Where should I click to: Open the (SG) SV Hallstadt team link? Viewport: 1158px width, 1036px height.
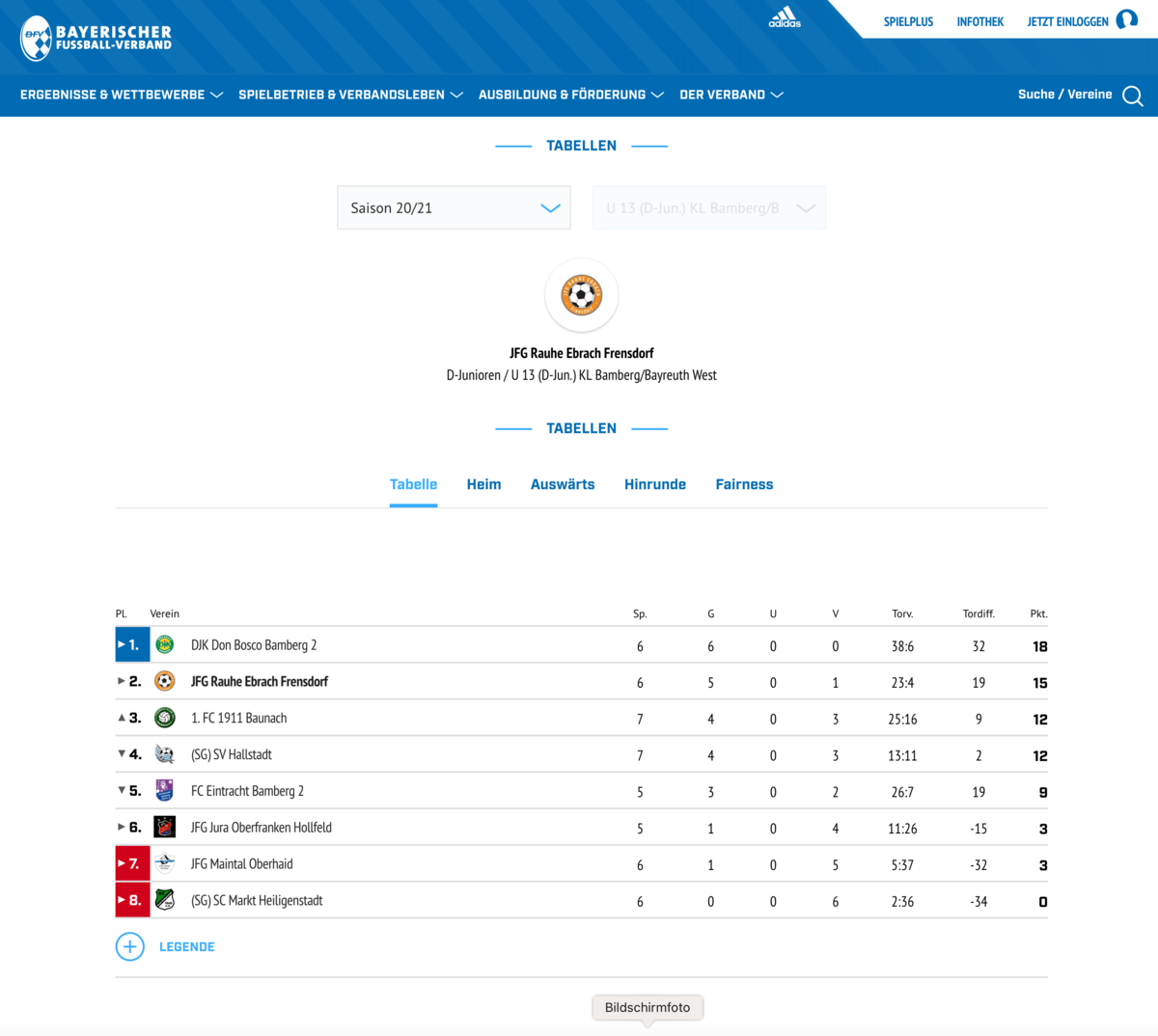(232, 755)
